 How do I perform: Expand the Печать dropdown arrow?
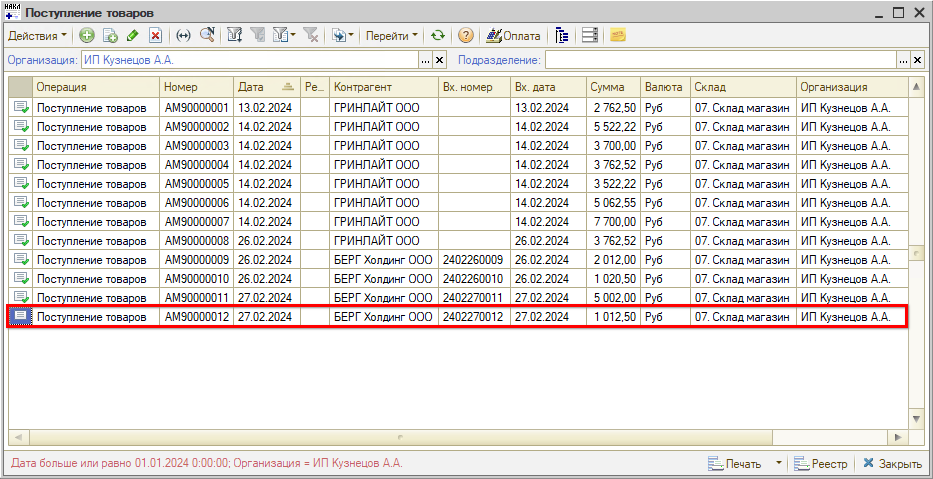click(779, 463)
